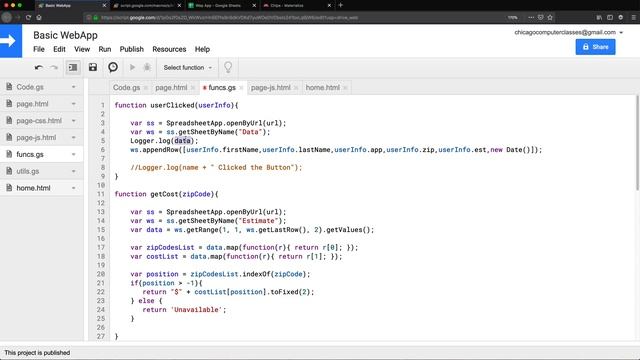Redo the last edit
Image resolution: width=640 pixels, height=360 pixels.
(x=53, y=67)
